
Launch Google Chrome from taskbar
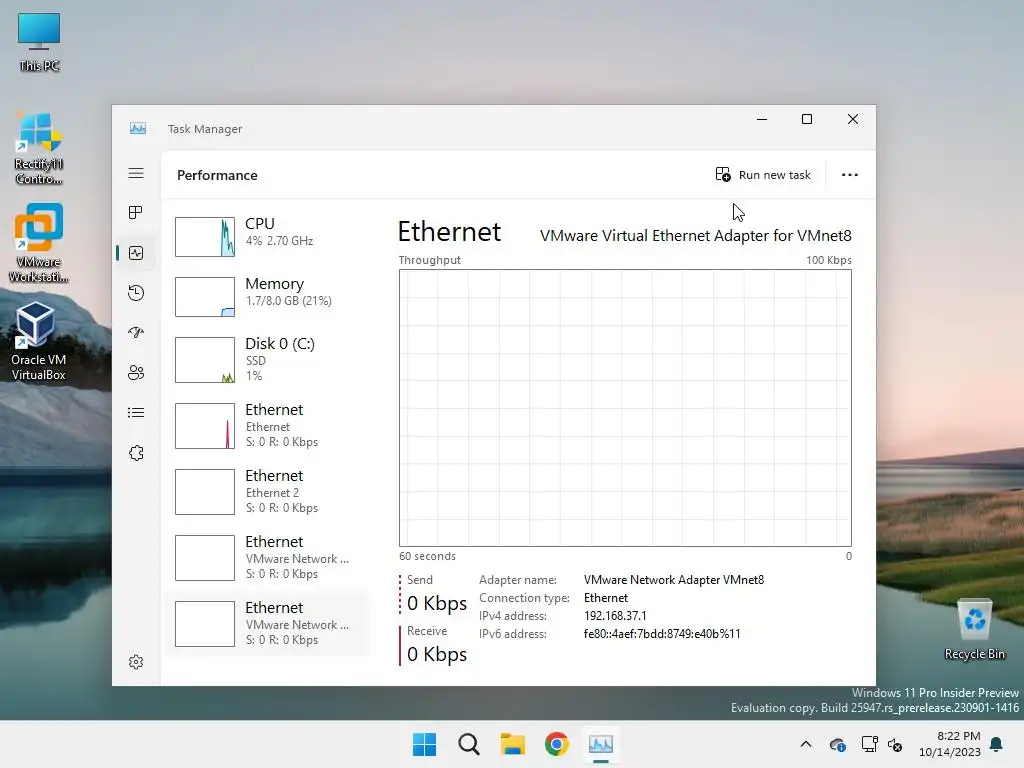pyautogui.click(x=556, y=744)
